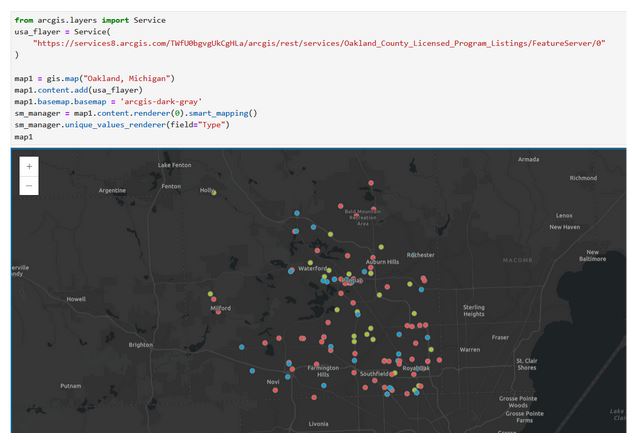
Task: Click the unique_values_renderer method call
Action: (115, 125)
